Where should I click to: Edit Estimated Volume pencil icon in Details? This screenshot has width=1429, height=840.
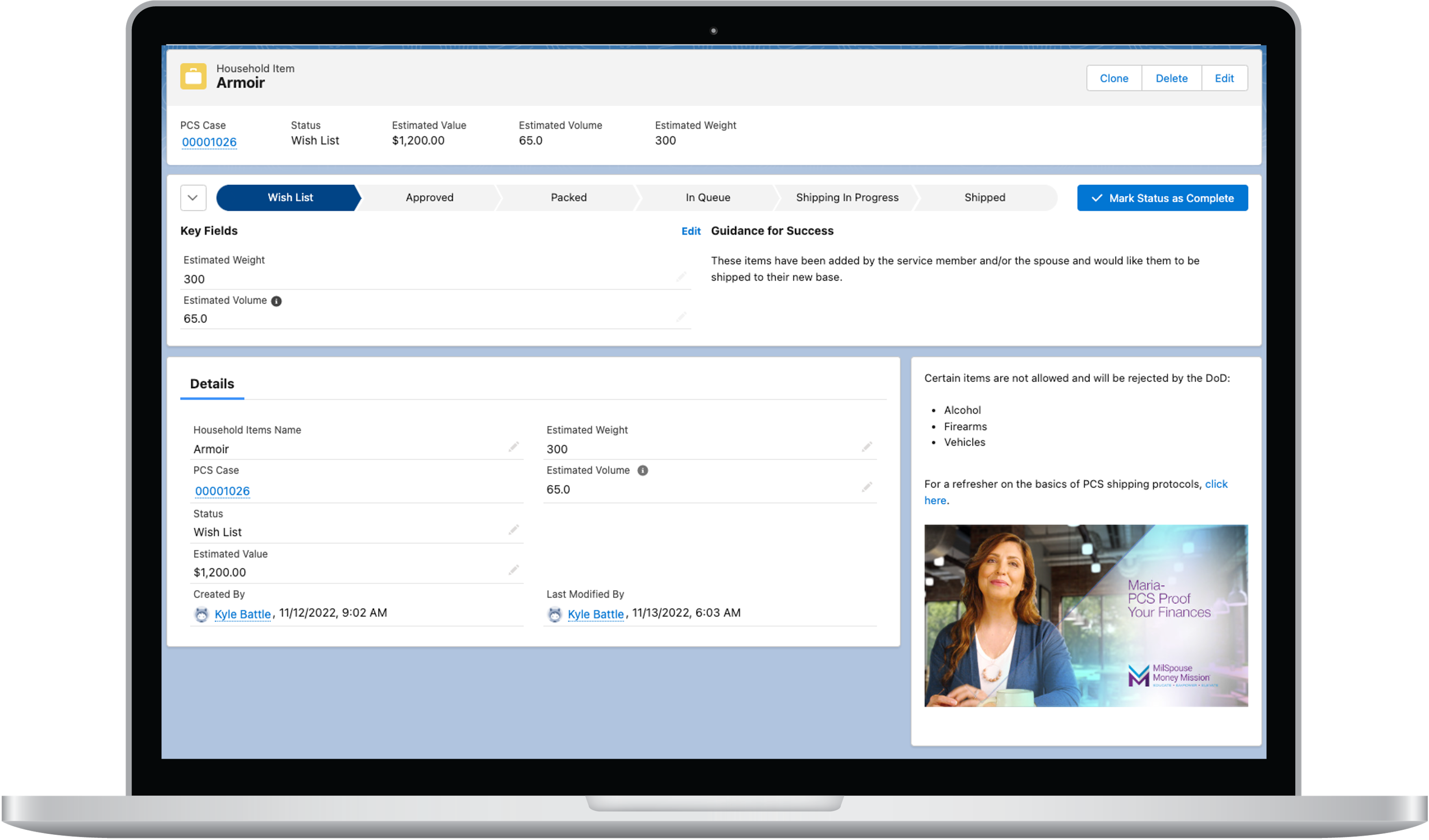[x=866, y=487]
